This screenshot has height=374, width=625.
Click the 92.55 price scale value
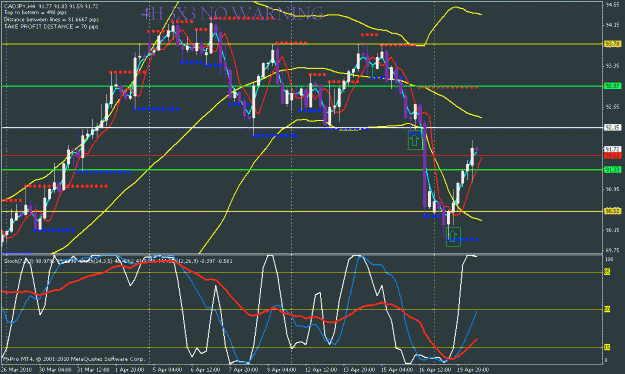coord(612,107)
